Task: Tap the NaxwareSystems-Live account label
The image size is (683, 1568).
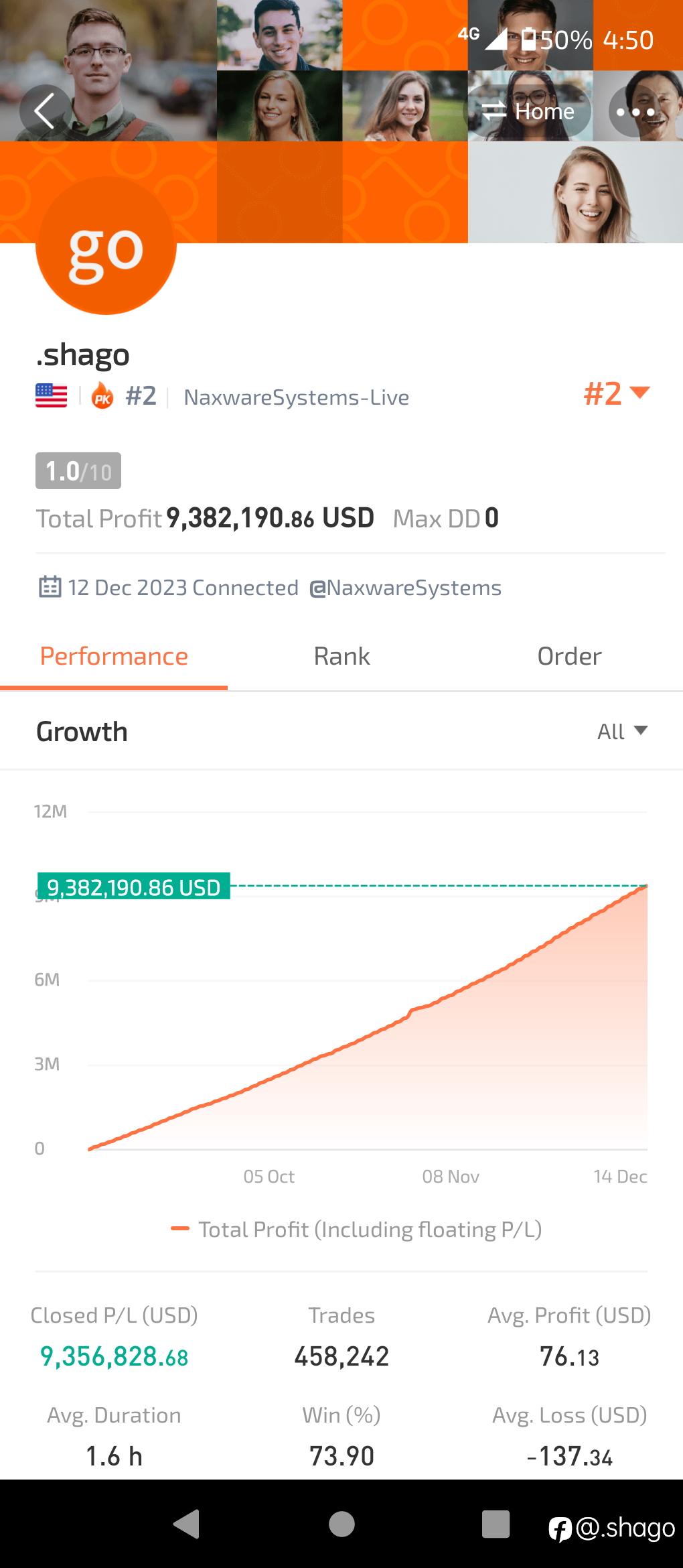Action: point(297,397)
